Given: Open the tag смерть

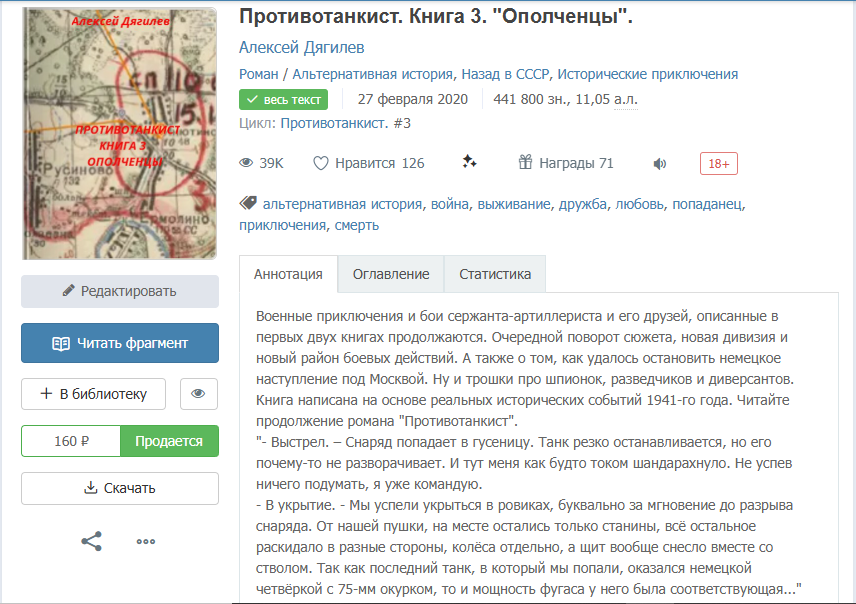Looking at the screenshot, I should click(x=356, y=225).
